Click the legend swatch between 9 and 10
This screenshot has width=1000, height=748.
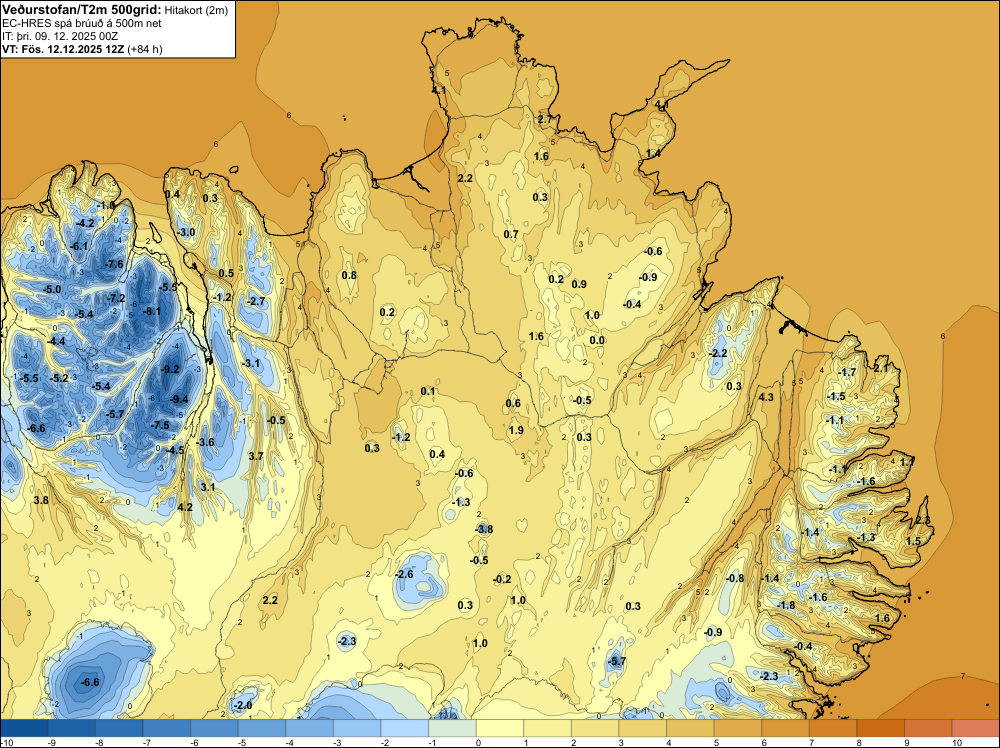[x=928, y=728]
